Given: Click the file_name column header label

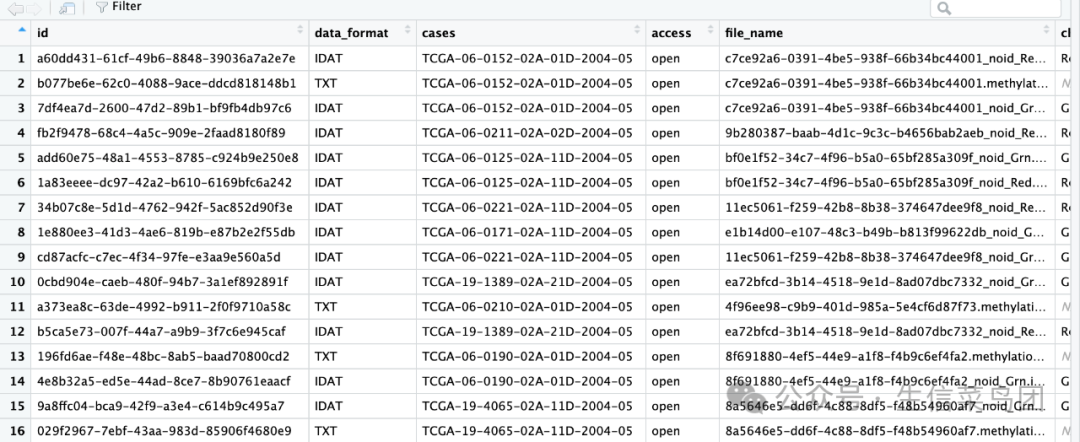Looking at the screenshot, I should [753, 33].
